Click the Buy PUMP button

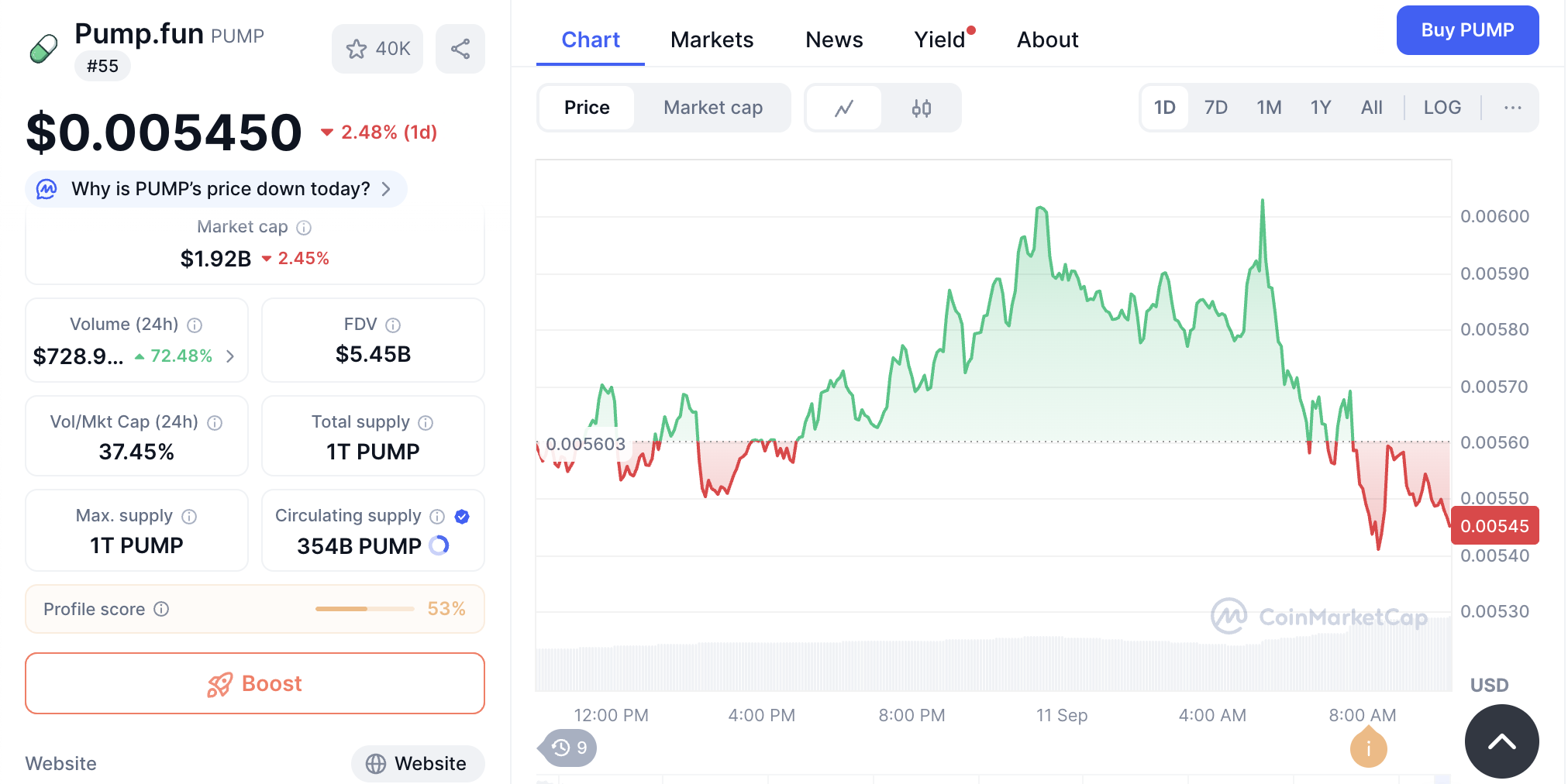pyautogui.click(x=1466, y=30)
